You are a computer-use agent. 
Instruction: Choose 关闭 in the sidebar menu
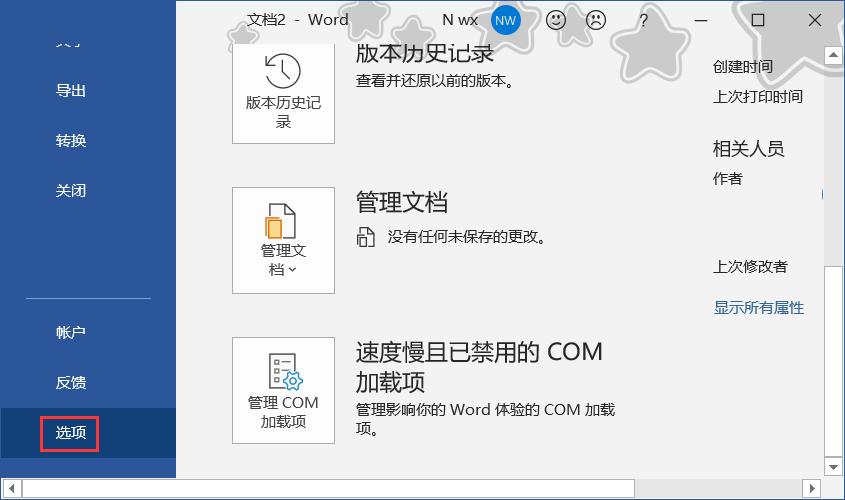pos(71,191)
